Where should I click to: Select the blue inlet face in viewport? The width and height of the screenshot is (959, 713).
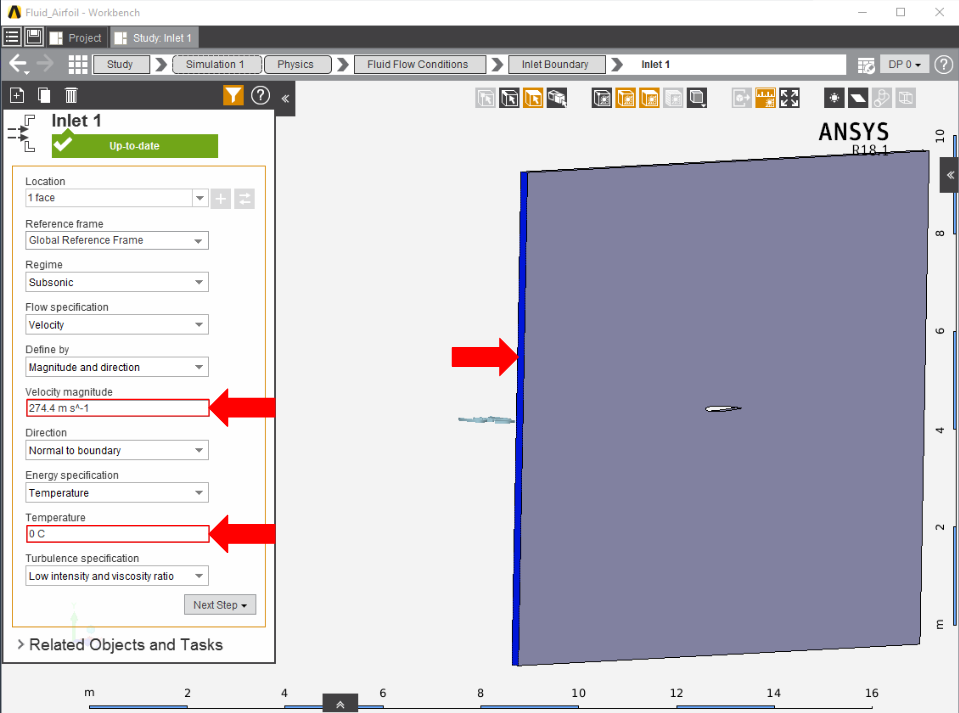coord(520,418)
